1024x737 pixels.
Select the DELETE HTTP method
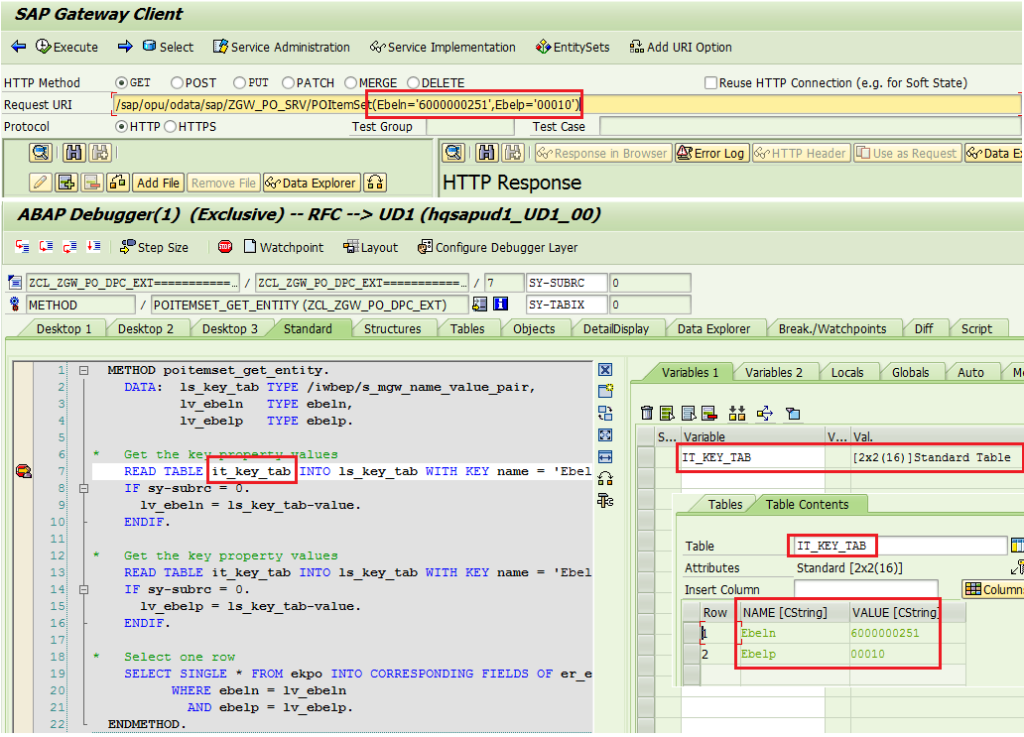pyautogui.click(x=413, y=83)
